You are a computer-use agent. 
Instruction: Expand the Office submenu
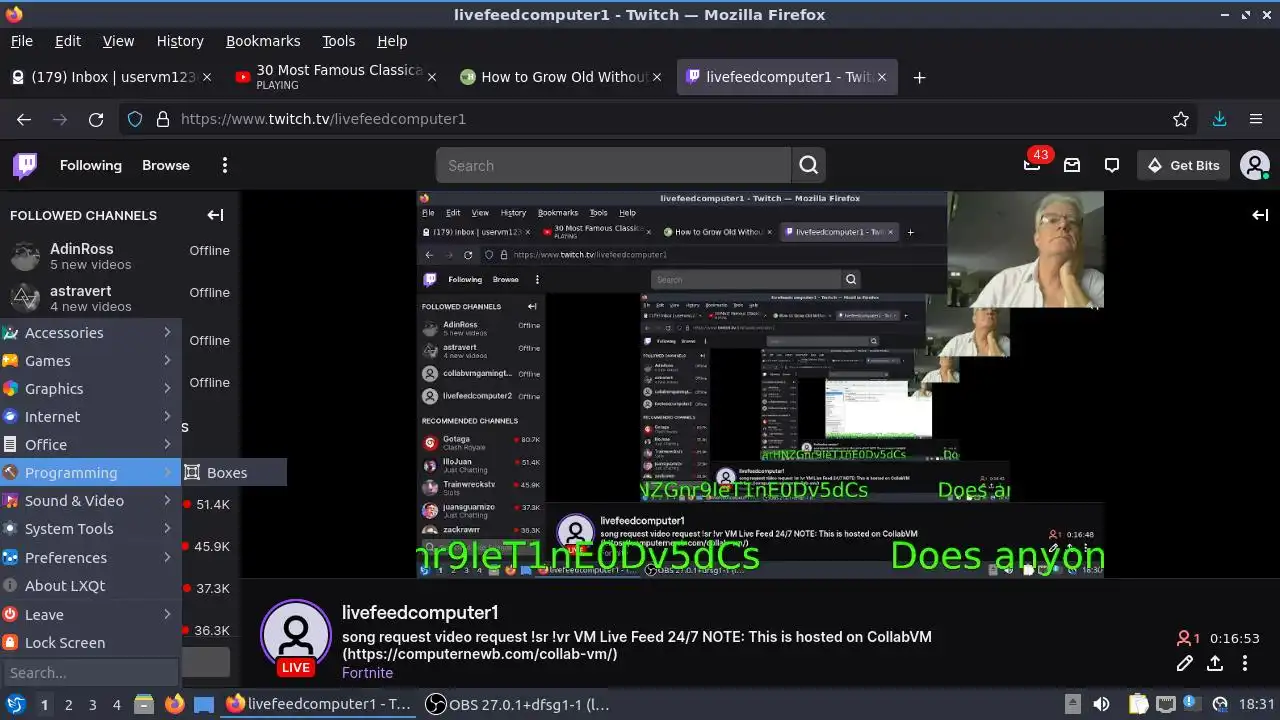90,444
